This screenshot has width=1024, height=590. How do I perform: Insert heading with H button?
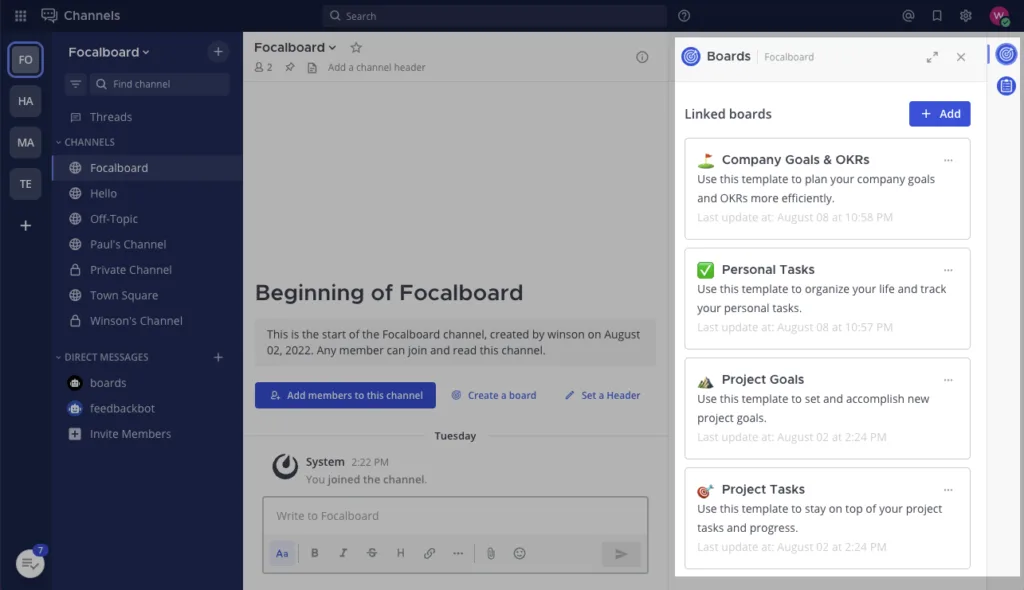(x=400, y=553)
